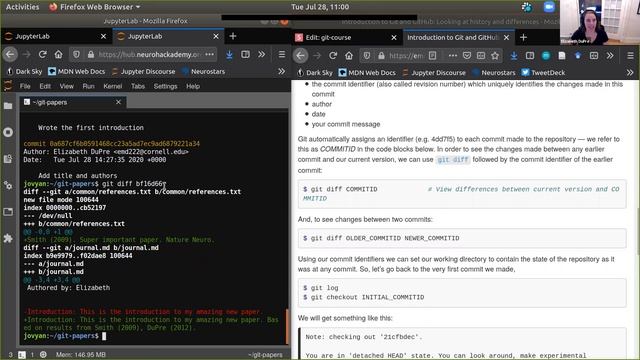Click the JupyterLab logo beside File menu
Screen dimensions: 640x360
8,86
